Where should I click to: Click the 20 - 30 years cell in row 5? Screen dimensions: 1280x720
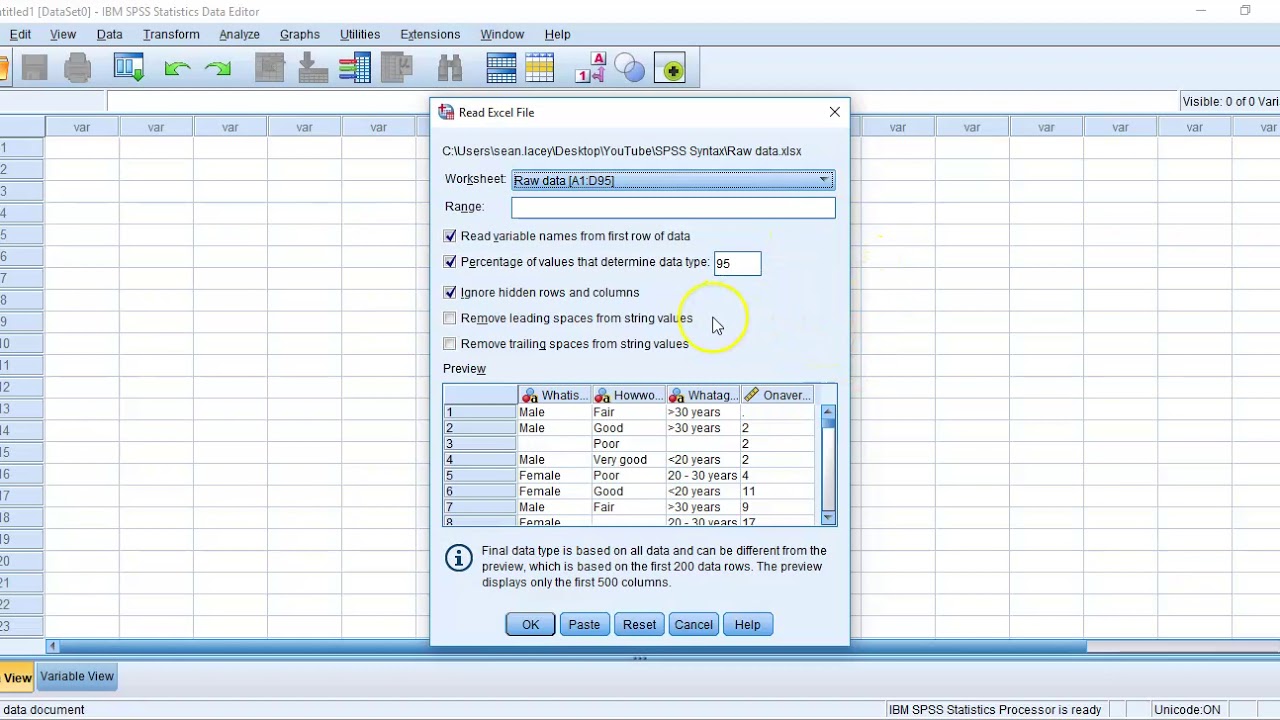[702, 476]
